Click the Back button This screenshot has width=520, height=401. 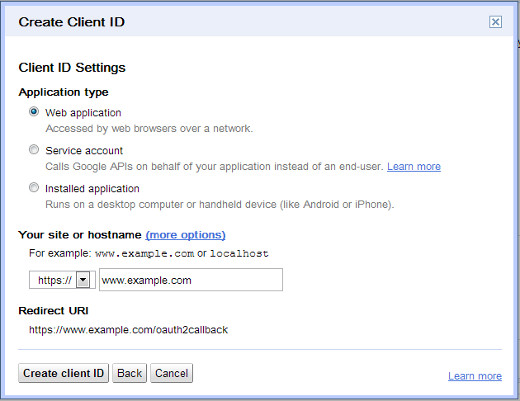[x=130, y=373]
